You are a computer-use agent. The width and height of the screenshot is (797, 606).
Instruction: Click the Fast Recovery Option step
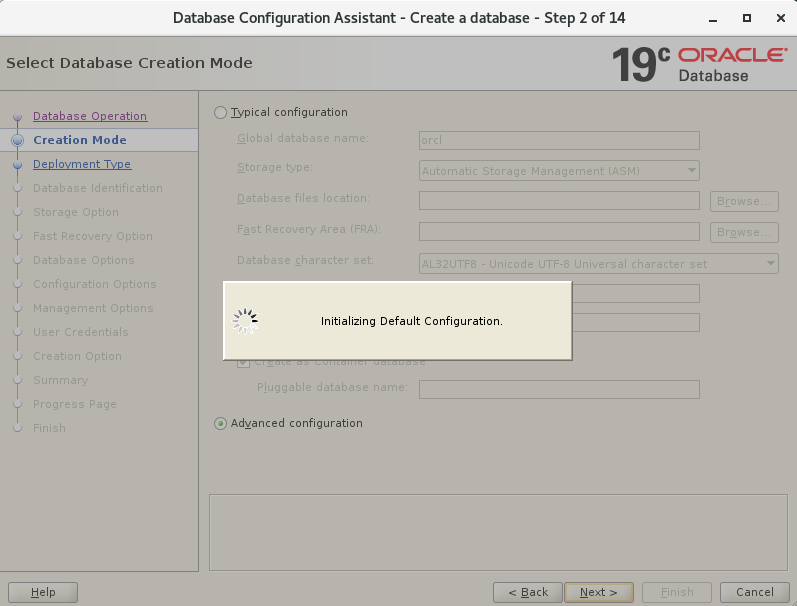tap(93, 236)
